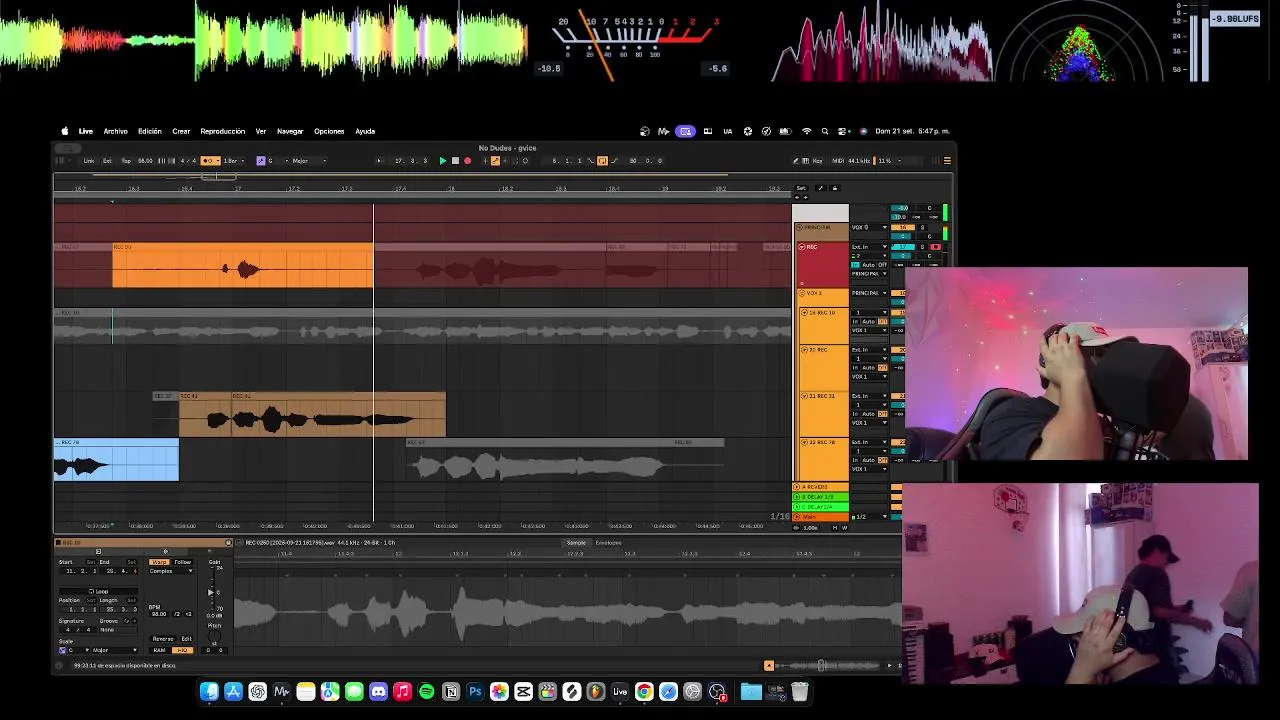Open the Crear menu
The image size is (1280, 720).
181,131
